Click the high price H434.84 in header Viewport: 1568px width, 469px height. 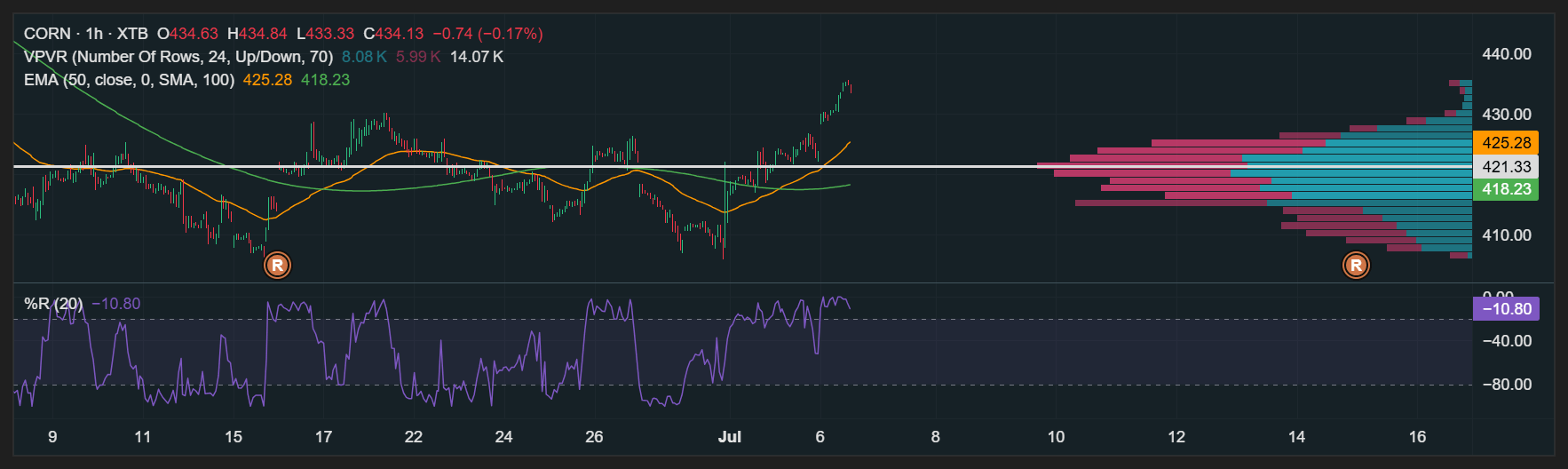257,34
